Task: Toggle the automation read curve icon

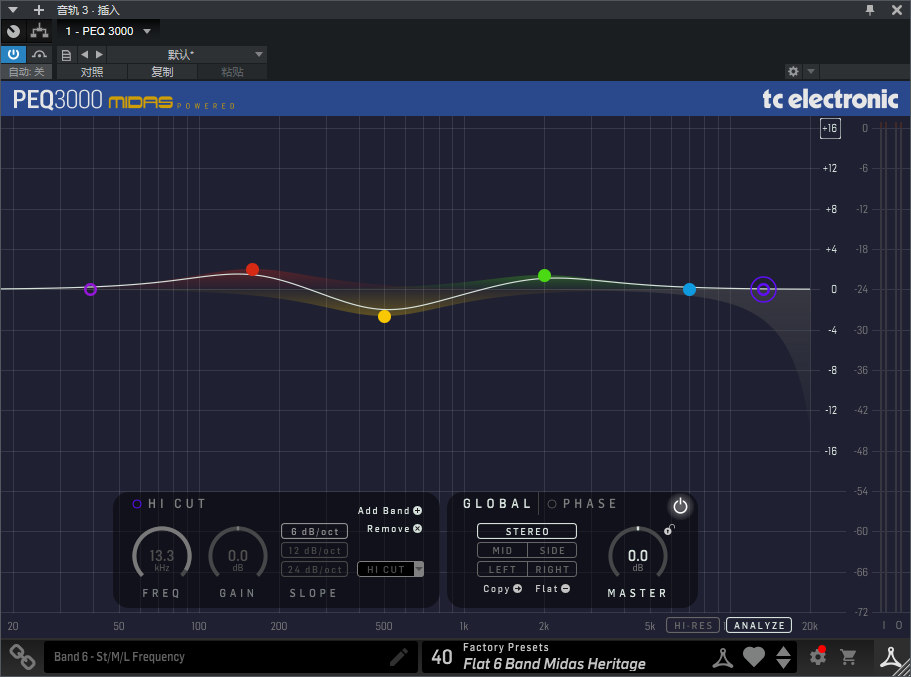Action: click(x=40, y=54)
